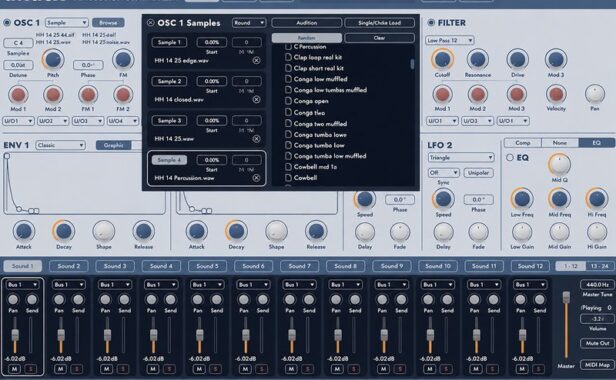Switch to the Sound 2 tab

[x=69, y=266]
